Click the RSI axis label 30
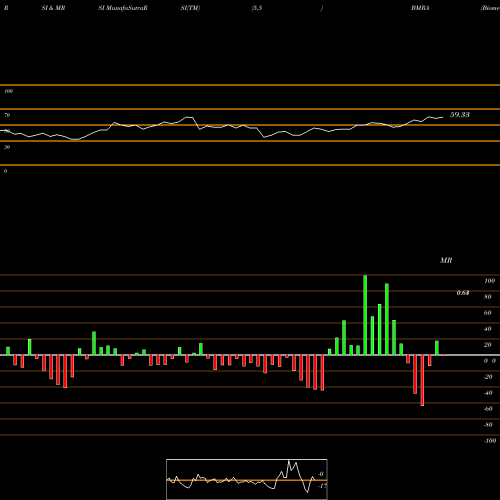The width and height of the screenshot is (500, 500). [7, 147]
